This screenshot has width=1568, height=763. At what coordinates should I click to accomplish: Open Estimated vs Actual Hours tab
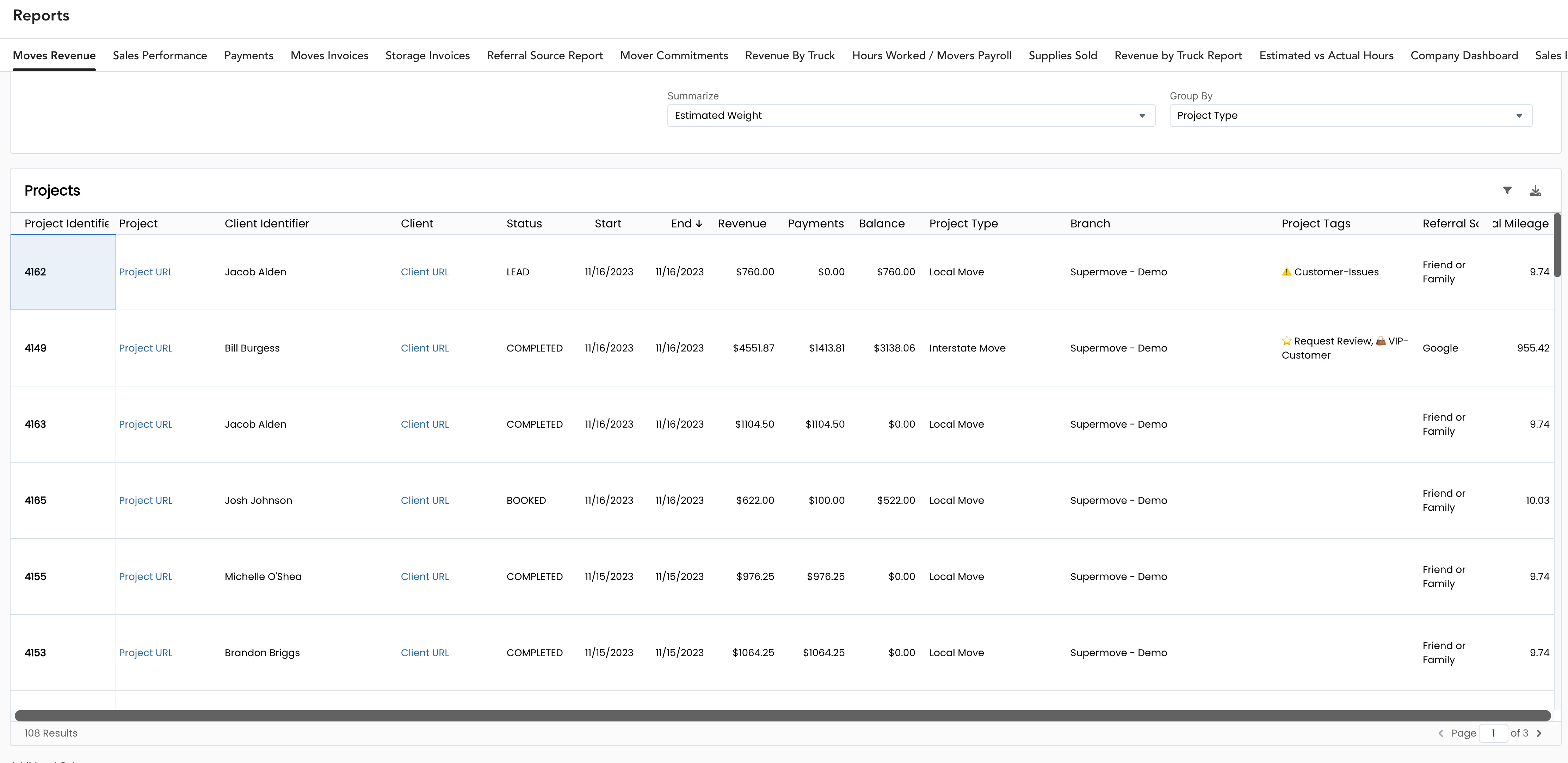click(x=1326, y=55)
